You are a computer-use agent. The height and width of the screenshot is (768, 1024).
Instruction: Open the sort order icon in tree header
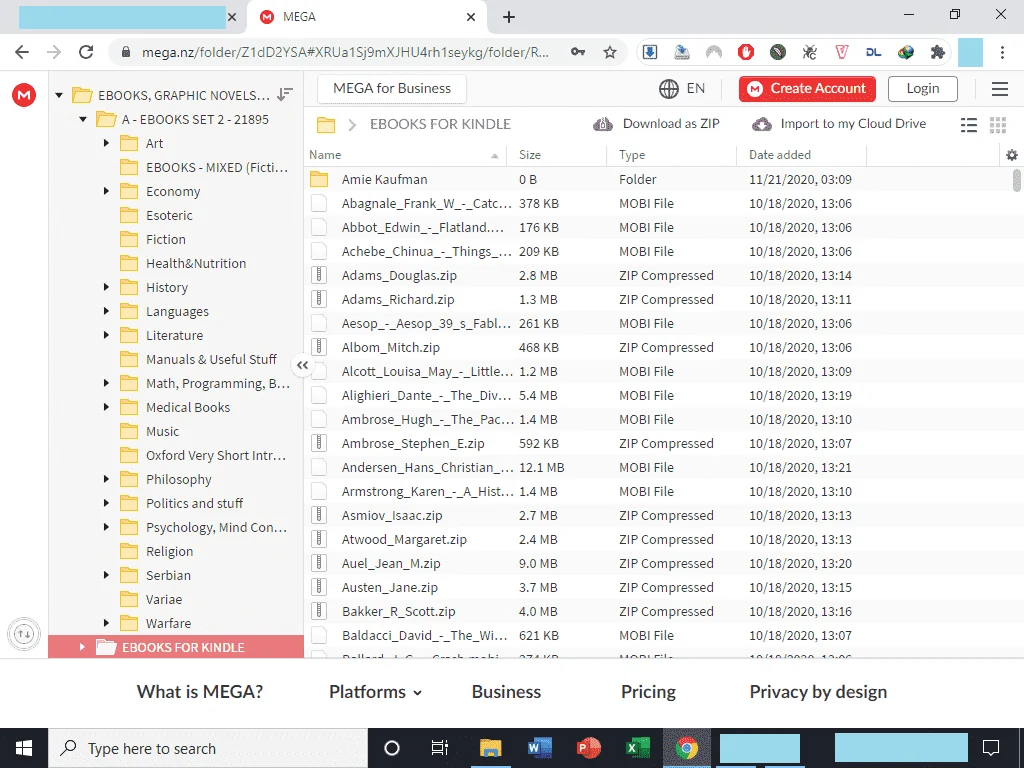coord(285,95)
